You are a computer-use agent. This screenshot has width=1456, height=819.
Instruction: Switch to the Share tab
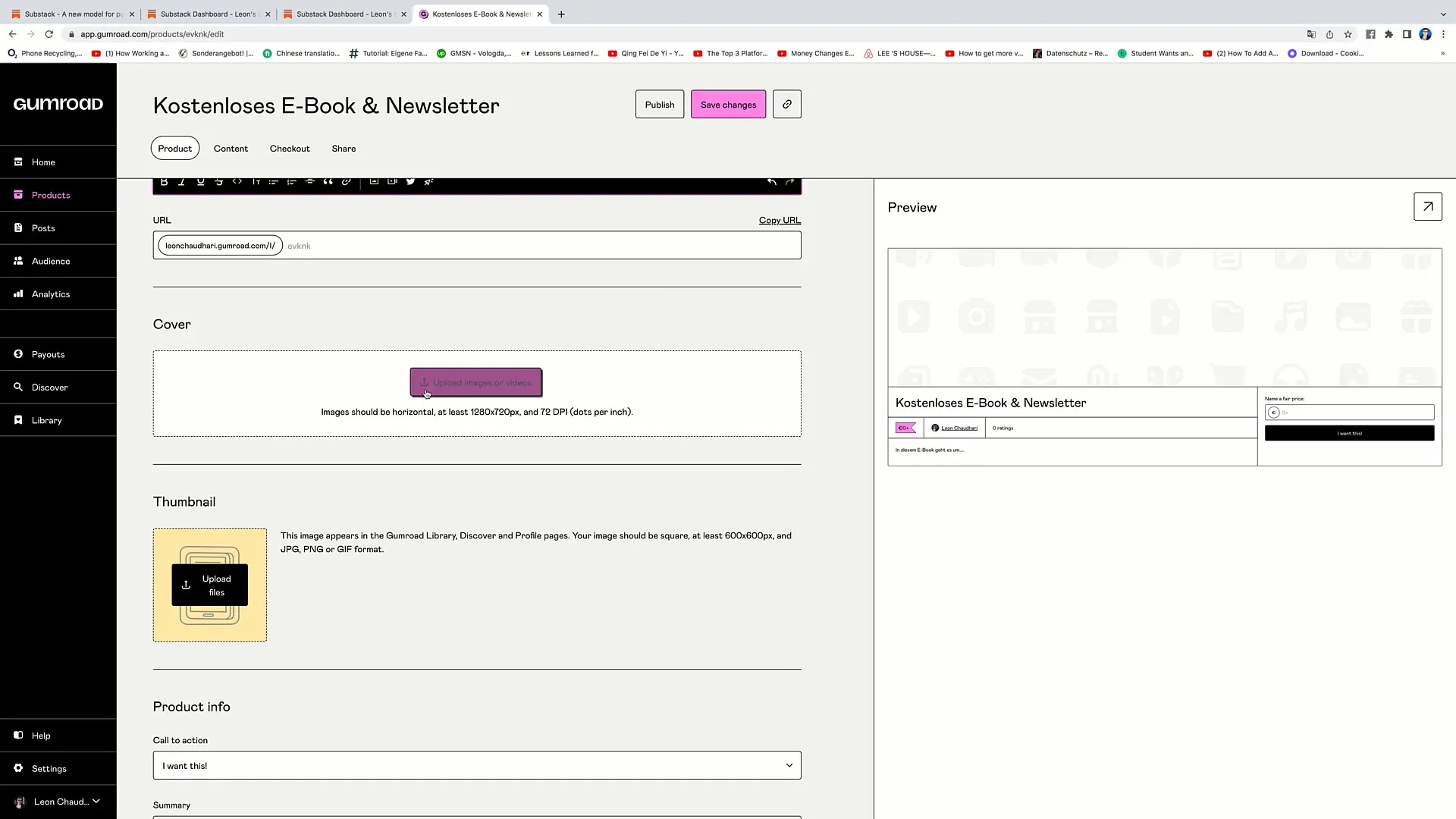tap(344, 149)
